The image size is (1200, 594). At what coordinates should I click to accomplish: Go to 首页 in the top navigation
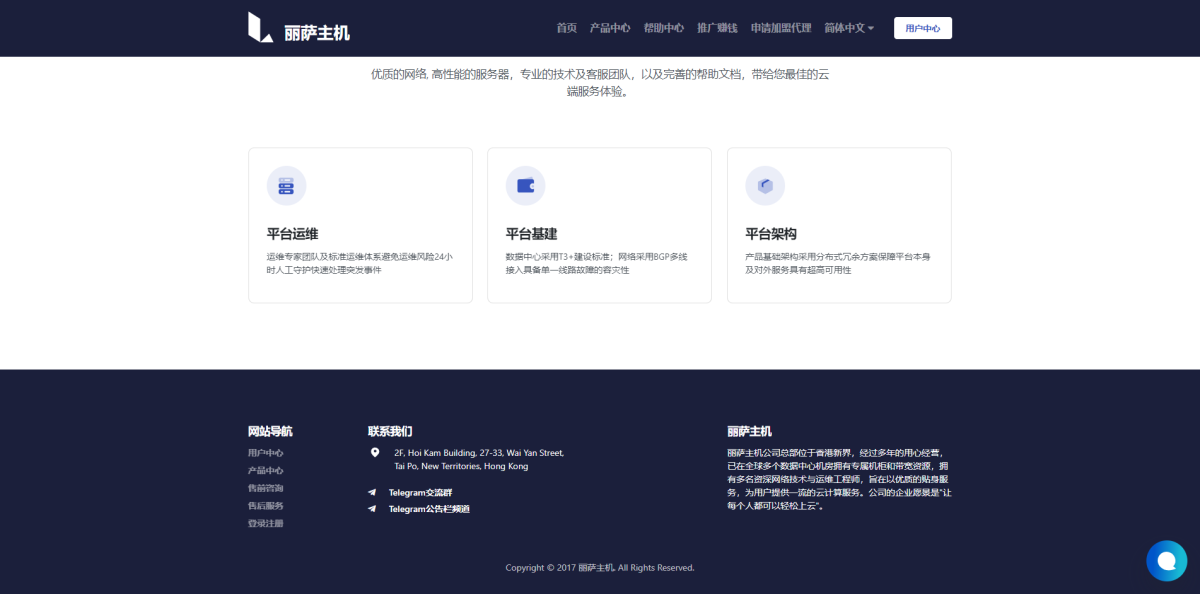click(x=567, y=28)
